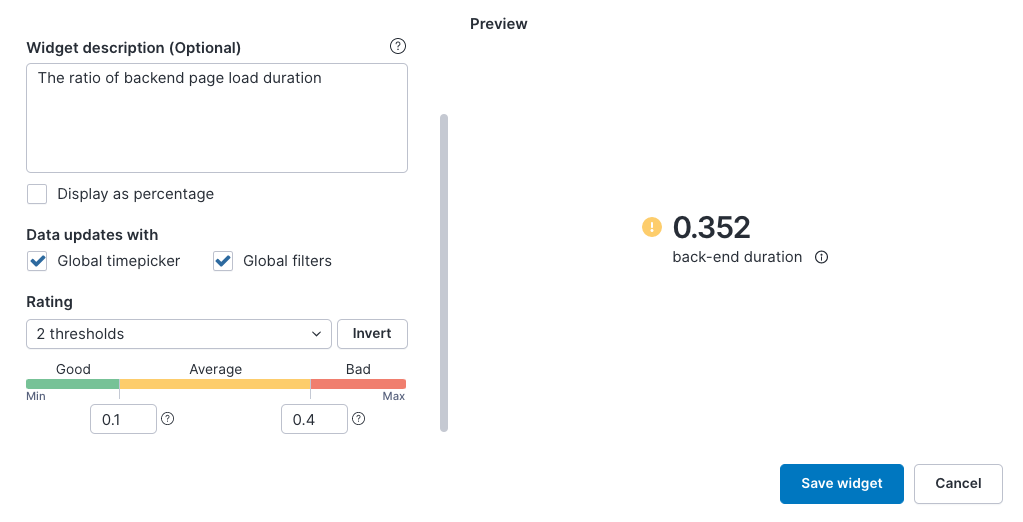Click the yellow Average rating segment

pyautogui.click(x=215, y=384)
